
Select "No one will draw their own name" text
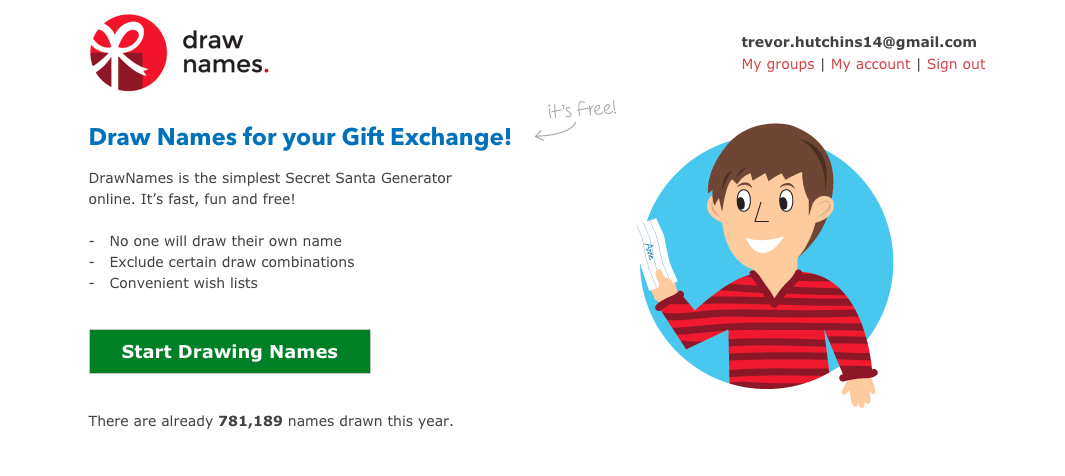[225, 241]
